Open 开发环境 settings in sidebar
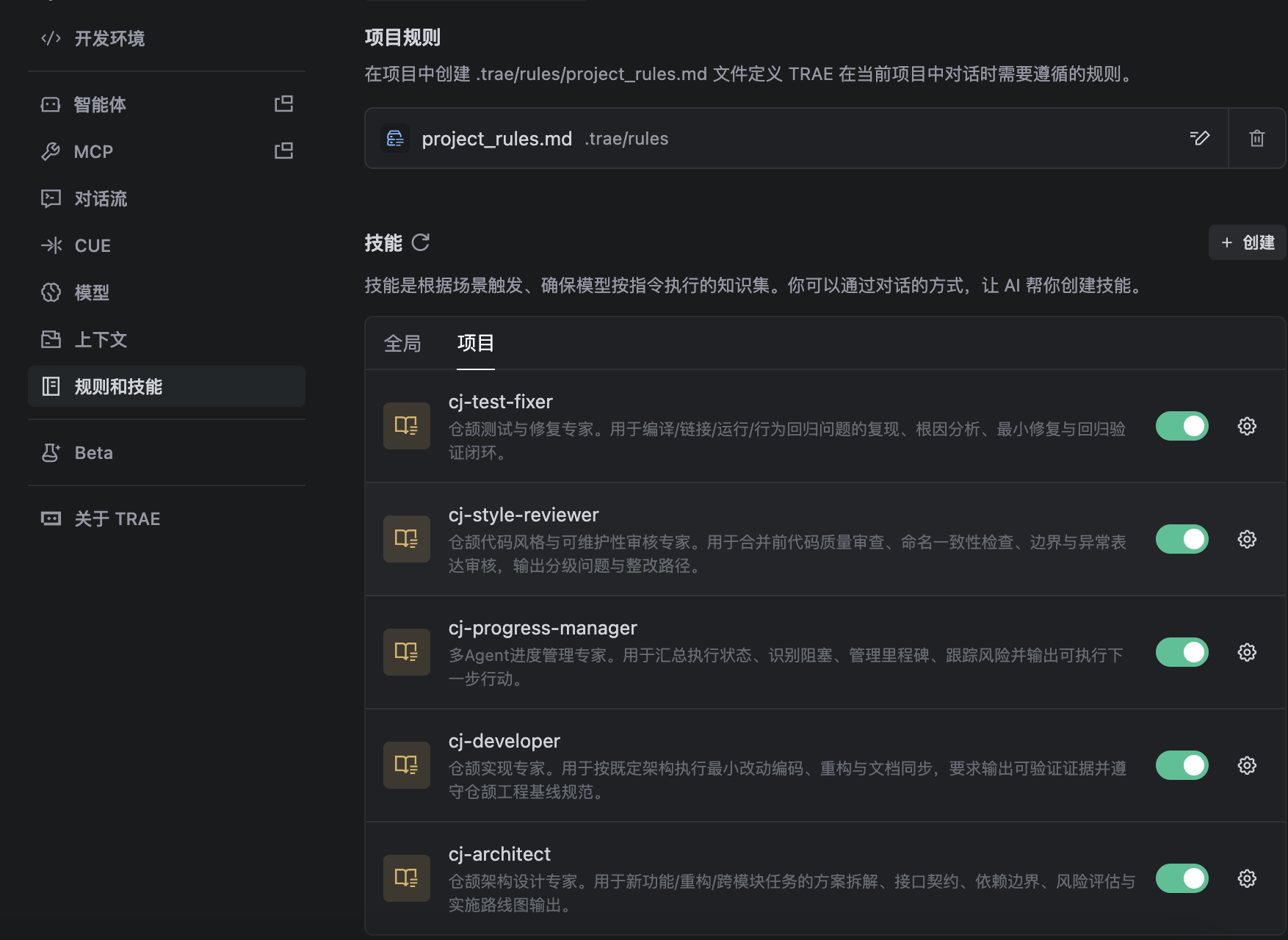1288x940 pixels. click(167, 38)
